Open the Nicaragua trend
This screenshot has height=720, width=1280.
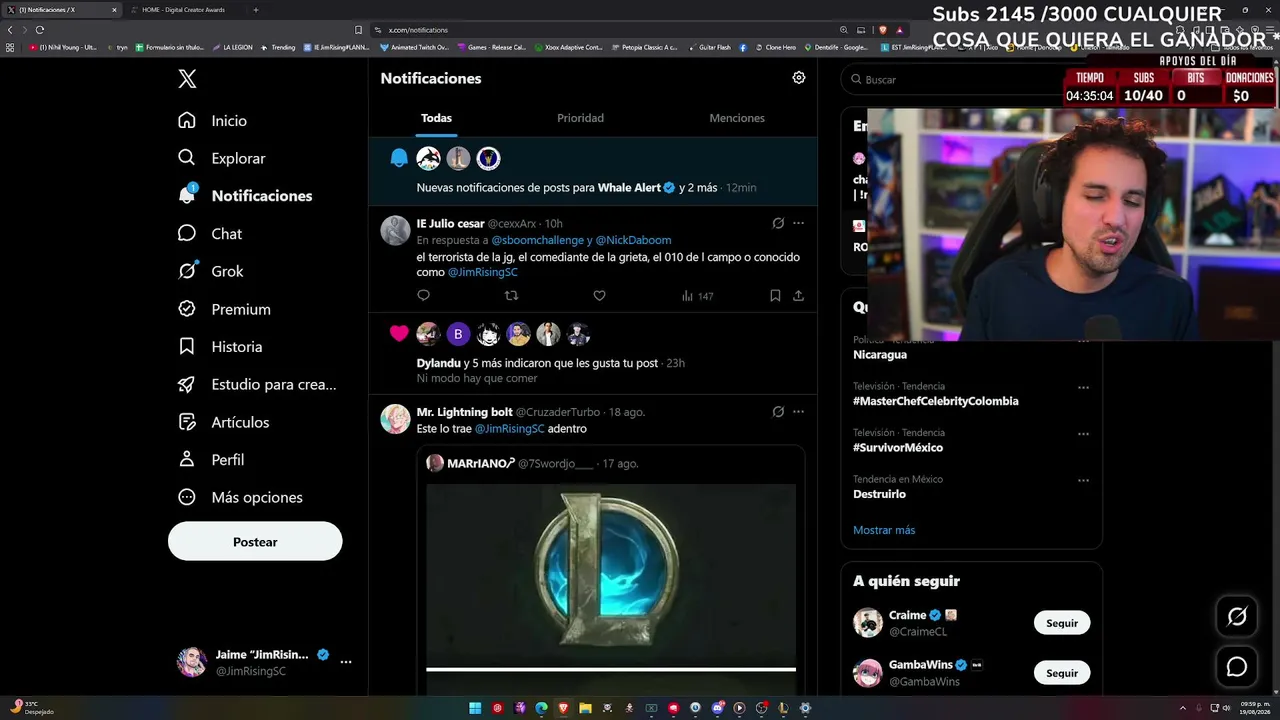pyautogui.click(x=880, y=355)
